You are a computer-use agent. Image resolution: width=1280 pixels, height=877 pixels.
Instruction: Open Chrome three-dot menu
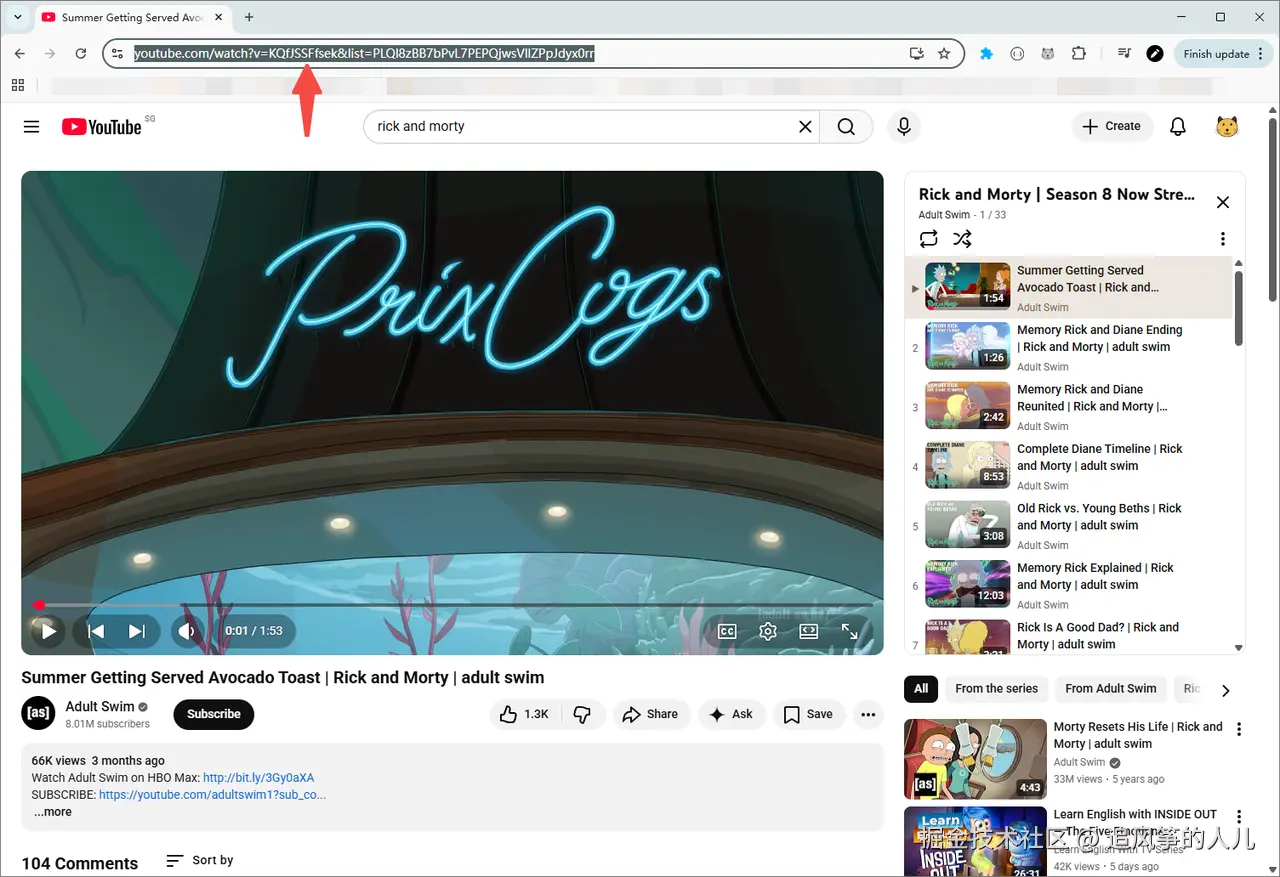[x=1262, y=54]
